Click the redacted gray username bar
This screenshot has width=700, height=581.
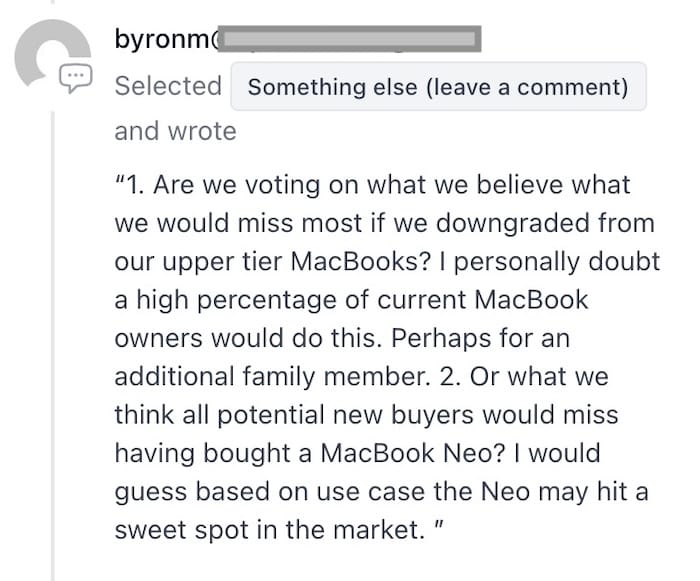(x=350, y=40)
